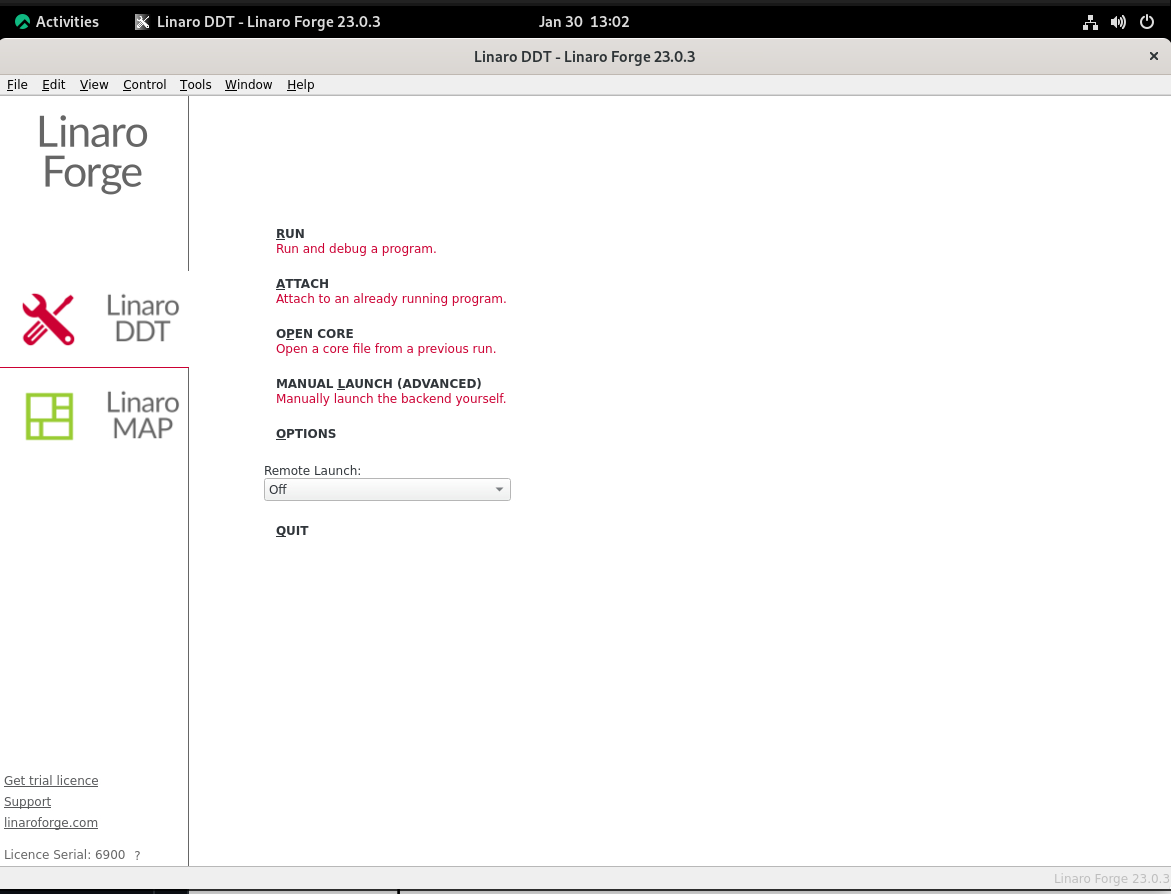
Task: Click 'Manually launch the backend yourself.' text
Action: click(391, 399)
